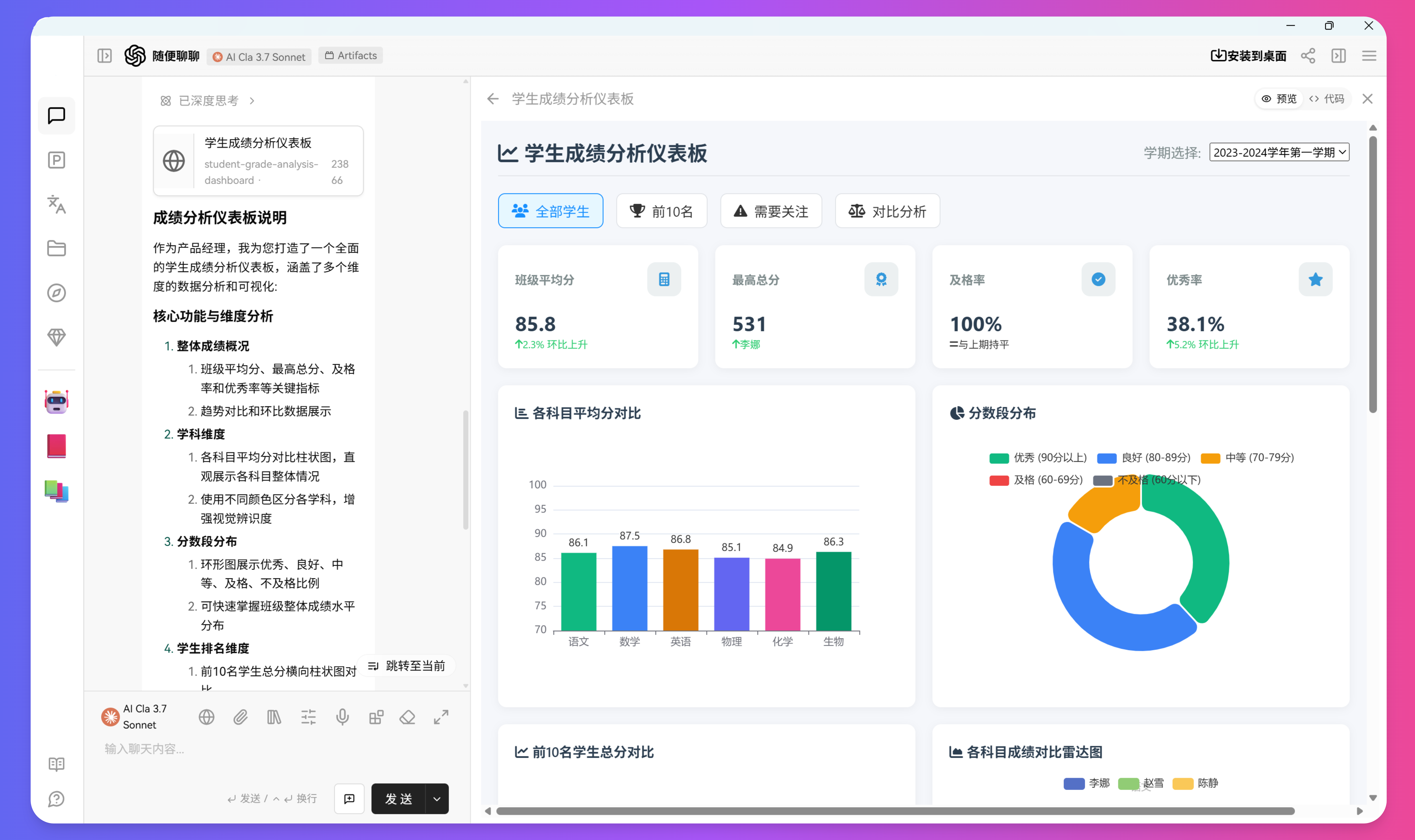Expand the input box to fullscreen

click(x=441, y=717)
